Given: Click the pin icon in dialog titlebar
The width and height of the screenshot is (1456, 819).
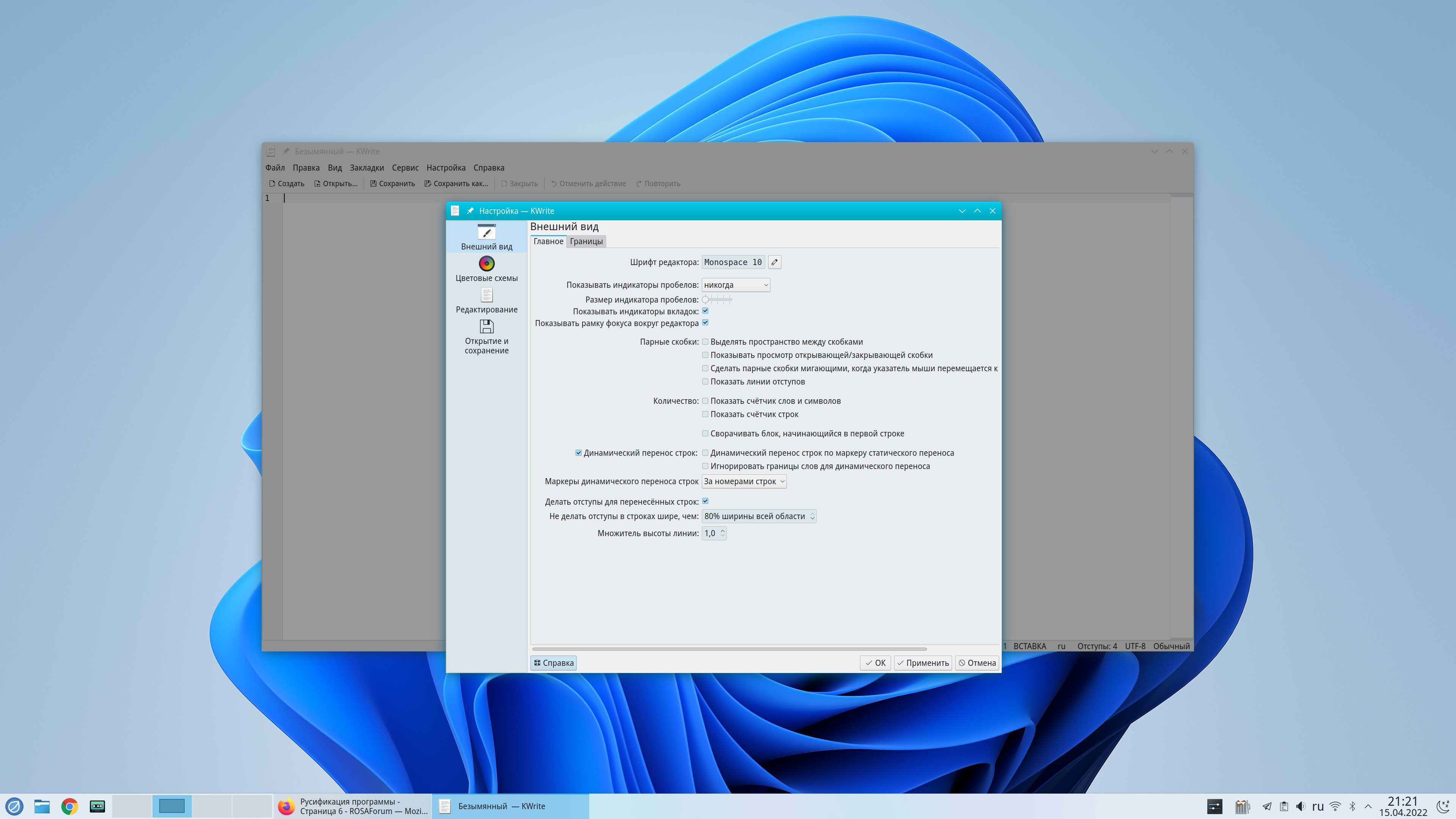Looking at the screenshot, I should 470,211.
